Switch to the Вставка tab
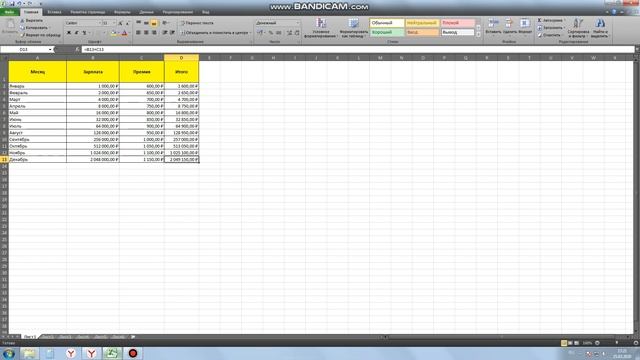 (54, 12)
